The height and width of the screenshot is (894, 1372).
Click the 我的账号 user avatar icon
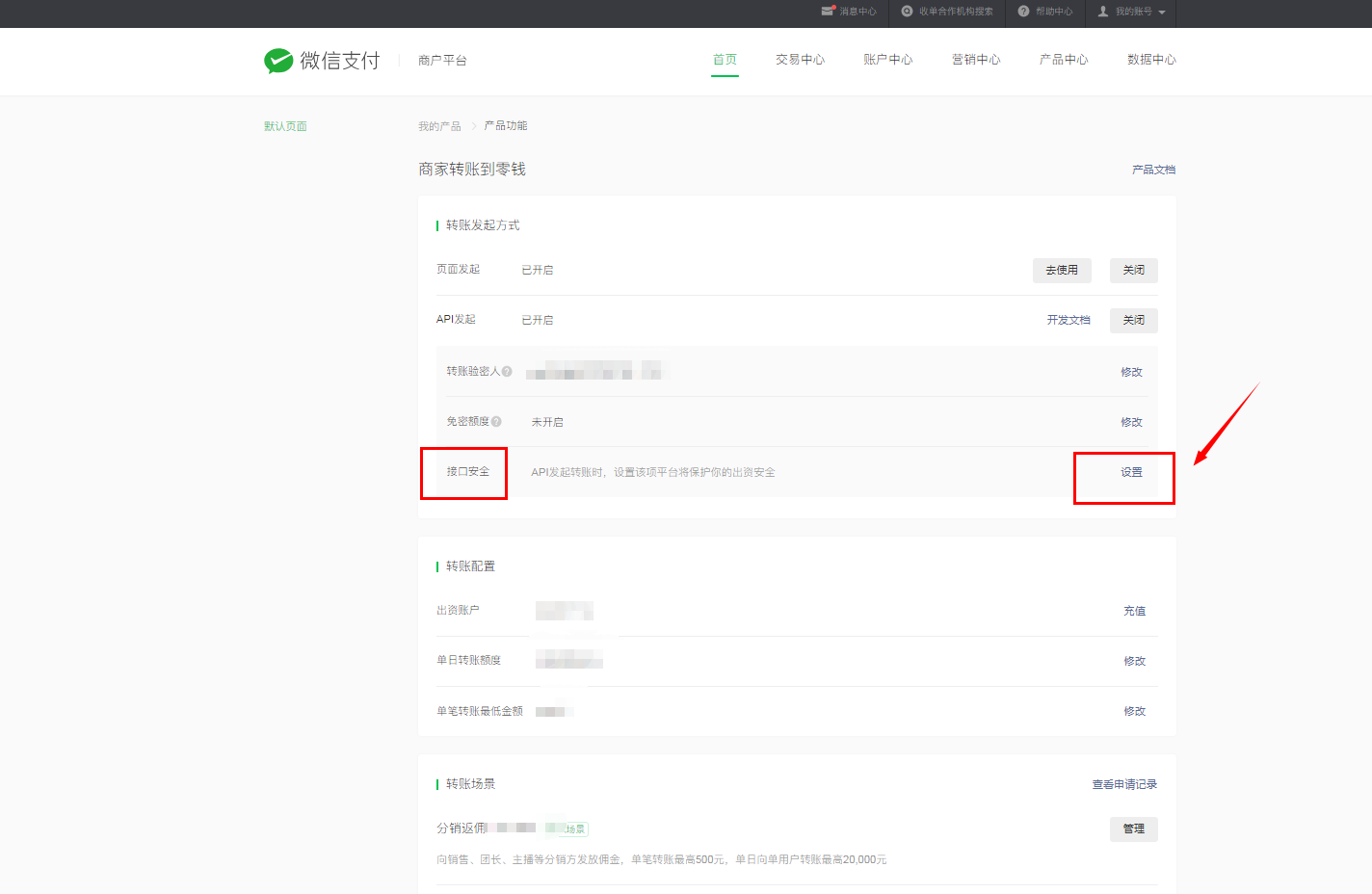coord(1103,12)
